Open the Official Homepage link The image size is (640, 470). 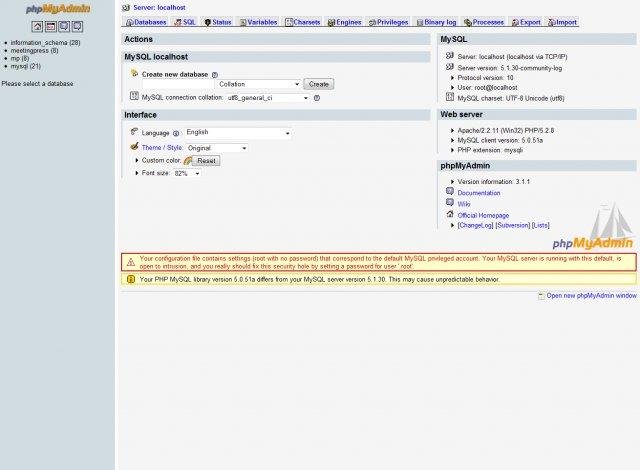tap(483, 215)
